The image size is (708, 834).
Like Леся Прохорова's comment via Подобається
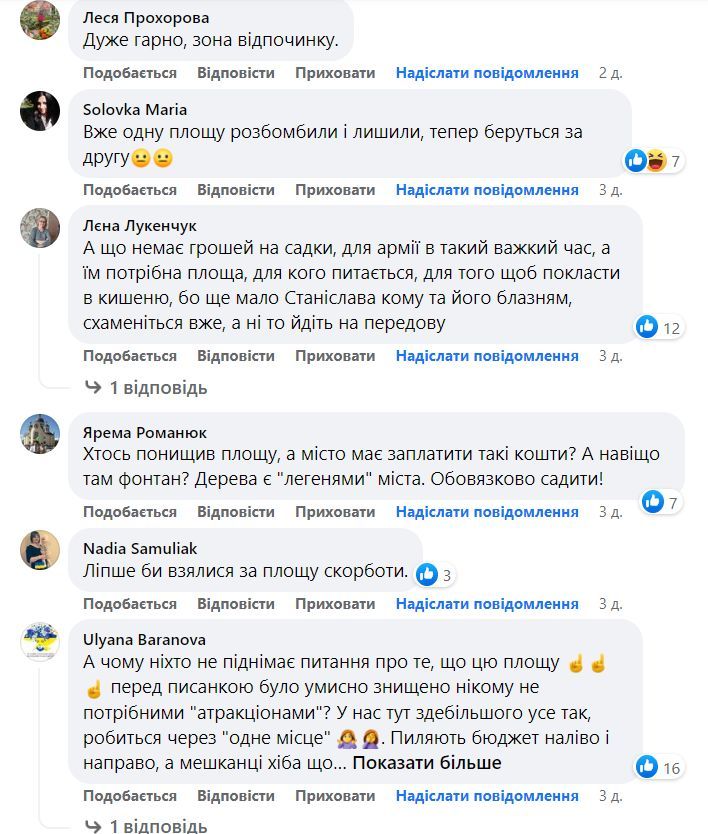click(x=131, y=72)
